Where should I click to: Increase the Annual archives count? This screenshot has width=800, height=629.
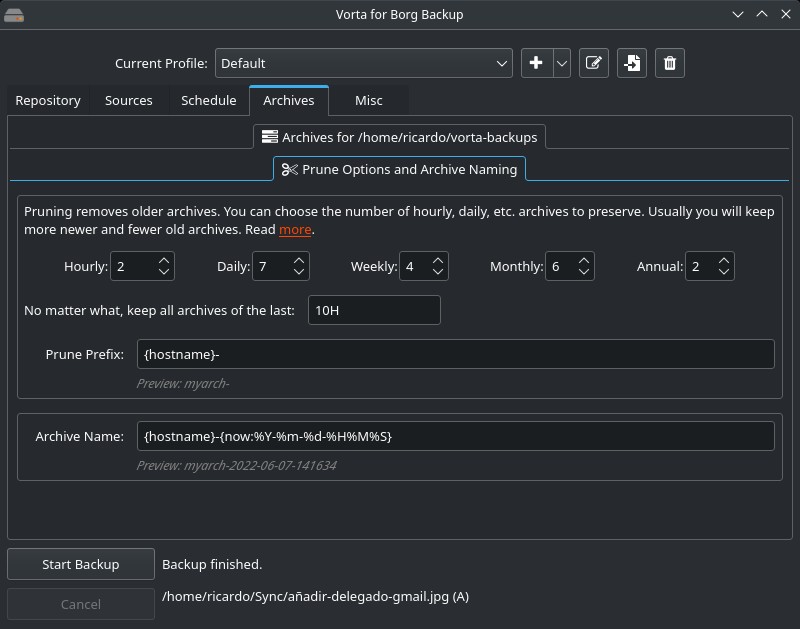pos(724,260)
